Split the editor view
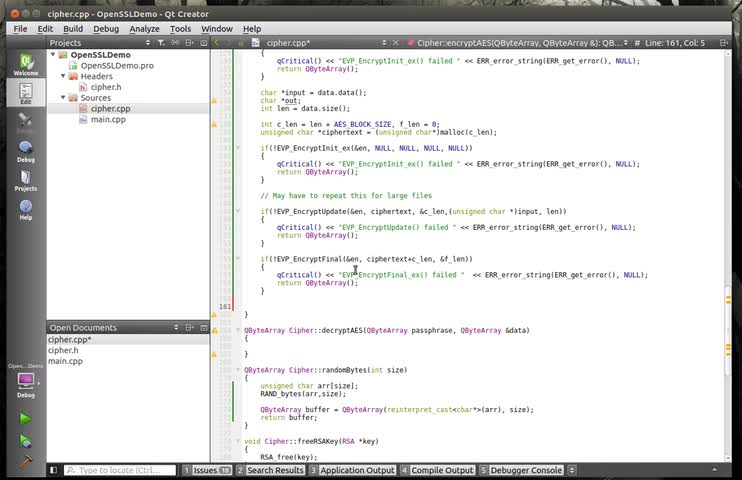The image size is (742, 480). (x=724, y=43)
